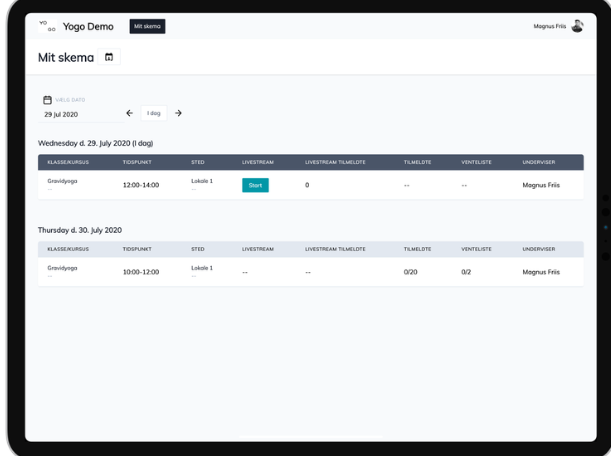Viewport: 611px width, 456px height.
Task: Go to next day with right arrow
Action: [178, 113]
